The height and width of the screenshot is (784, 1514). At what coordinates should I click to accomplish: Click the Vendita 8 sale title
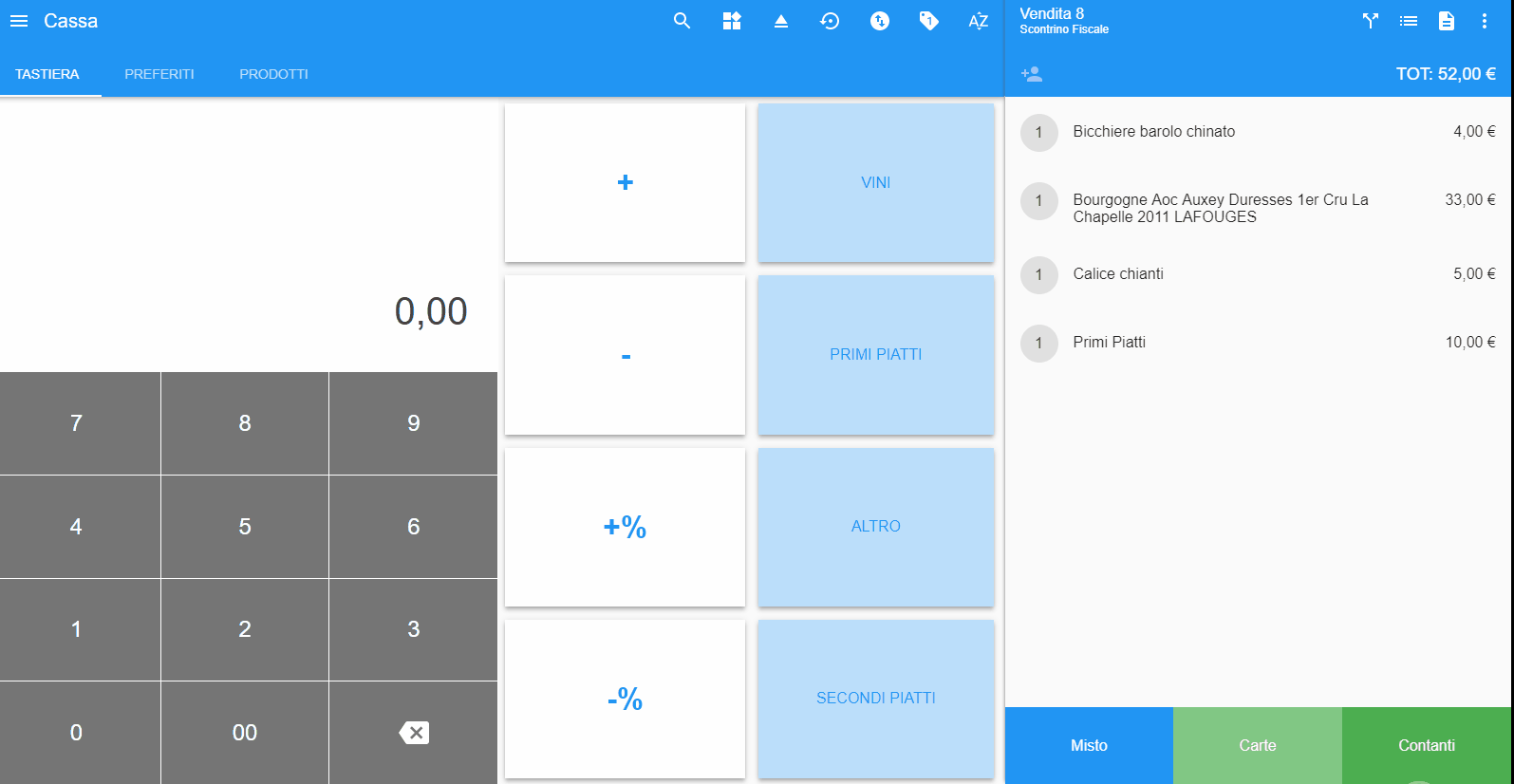[1052, 13]
